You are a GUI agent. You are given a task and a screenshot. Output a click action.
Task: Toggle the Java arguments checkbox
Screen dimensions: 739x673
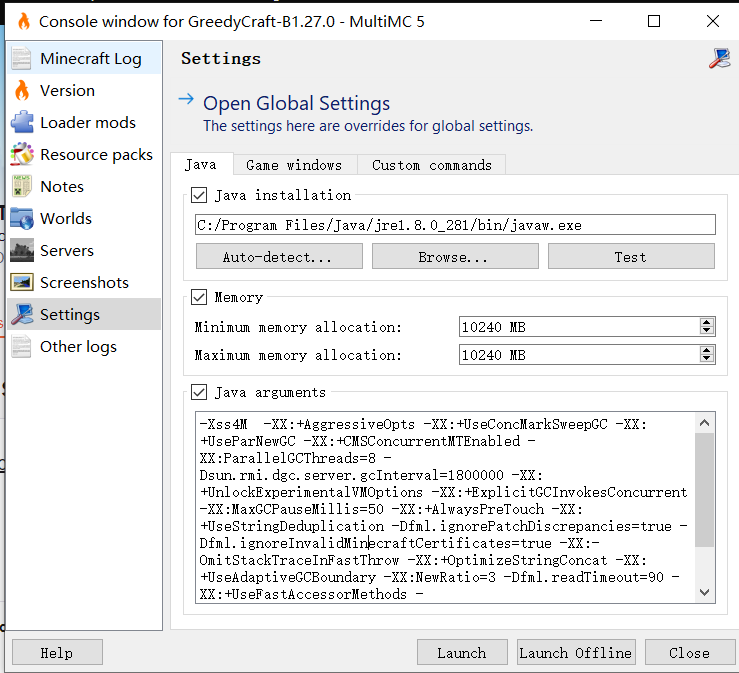199,392
